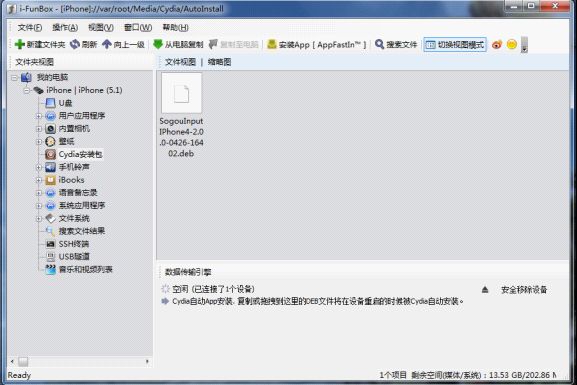This screenshot has height=385, width=577.
Task: Click the green New Folder plus icon
Action: click(x=20, y=45)
